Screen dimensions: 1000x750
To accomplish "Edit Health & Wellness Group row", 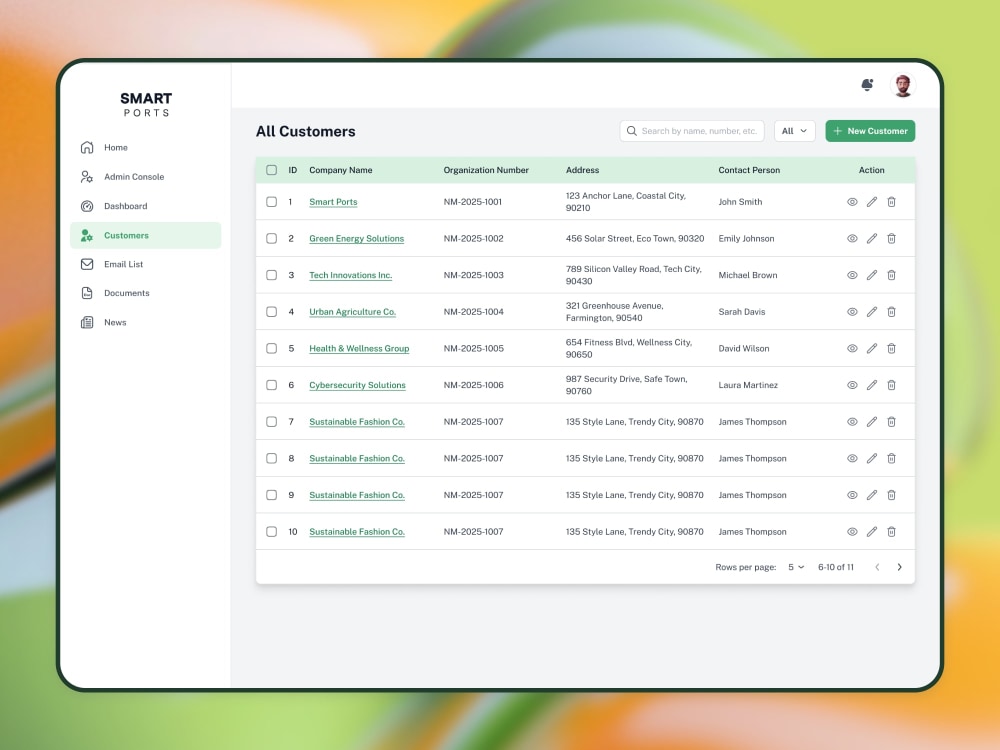I will tap(872, 349).
